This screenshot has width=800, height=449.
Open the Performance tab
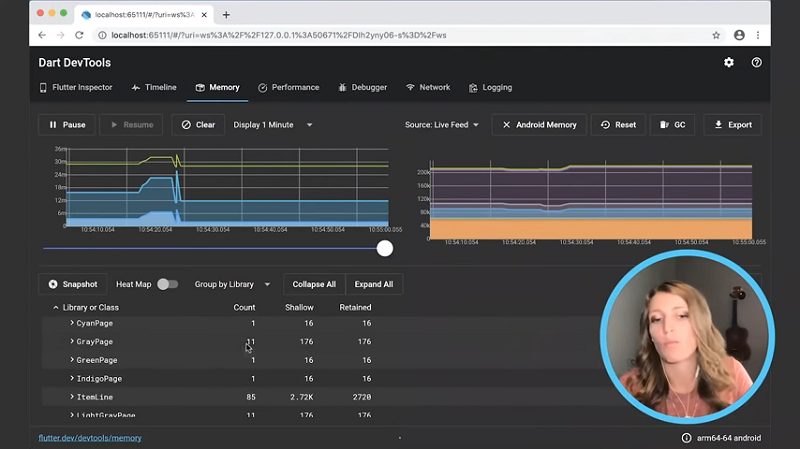coord(289,87)
